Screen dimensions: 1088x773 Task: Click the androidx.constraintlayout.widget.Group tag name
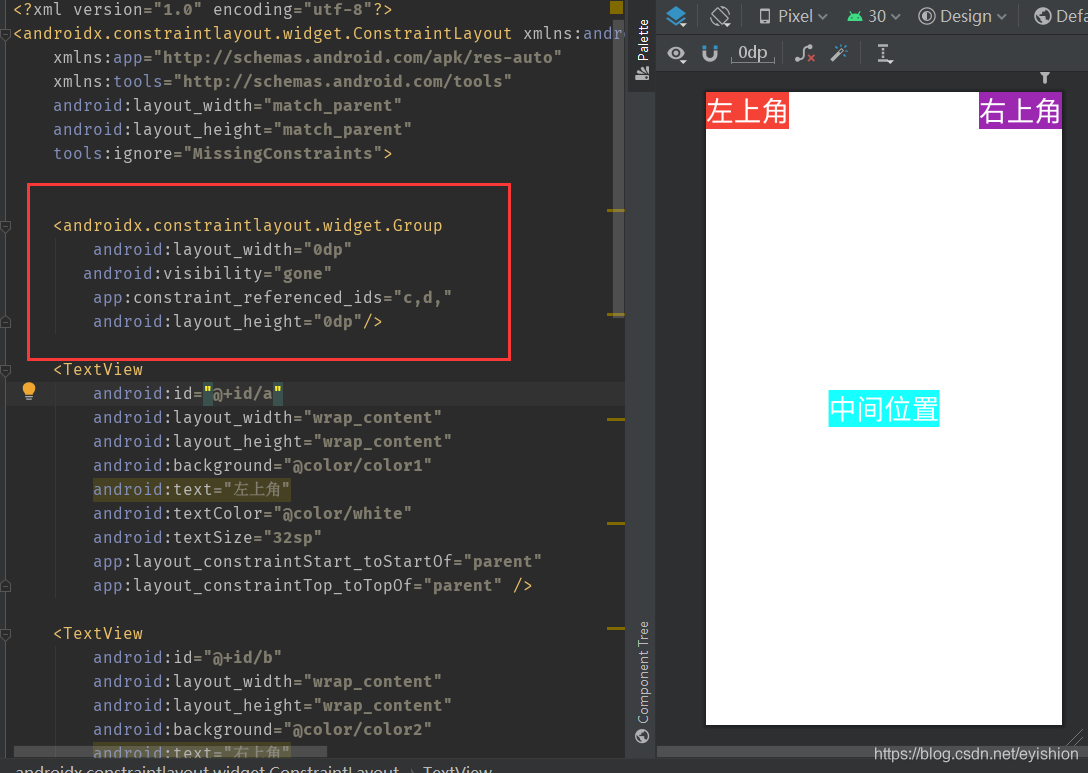(253, 226)
